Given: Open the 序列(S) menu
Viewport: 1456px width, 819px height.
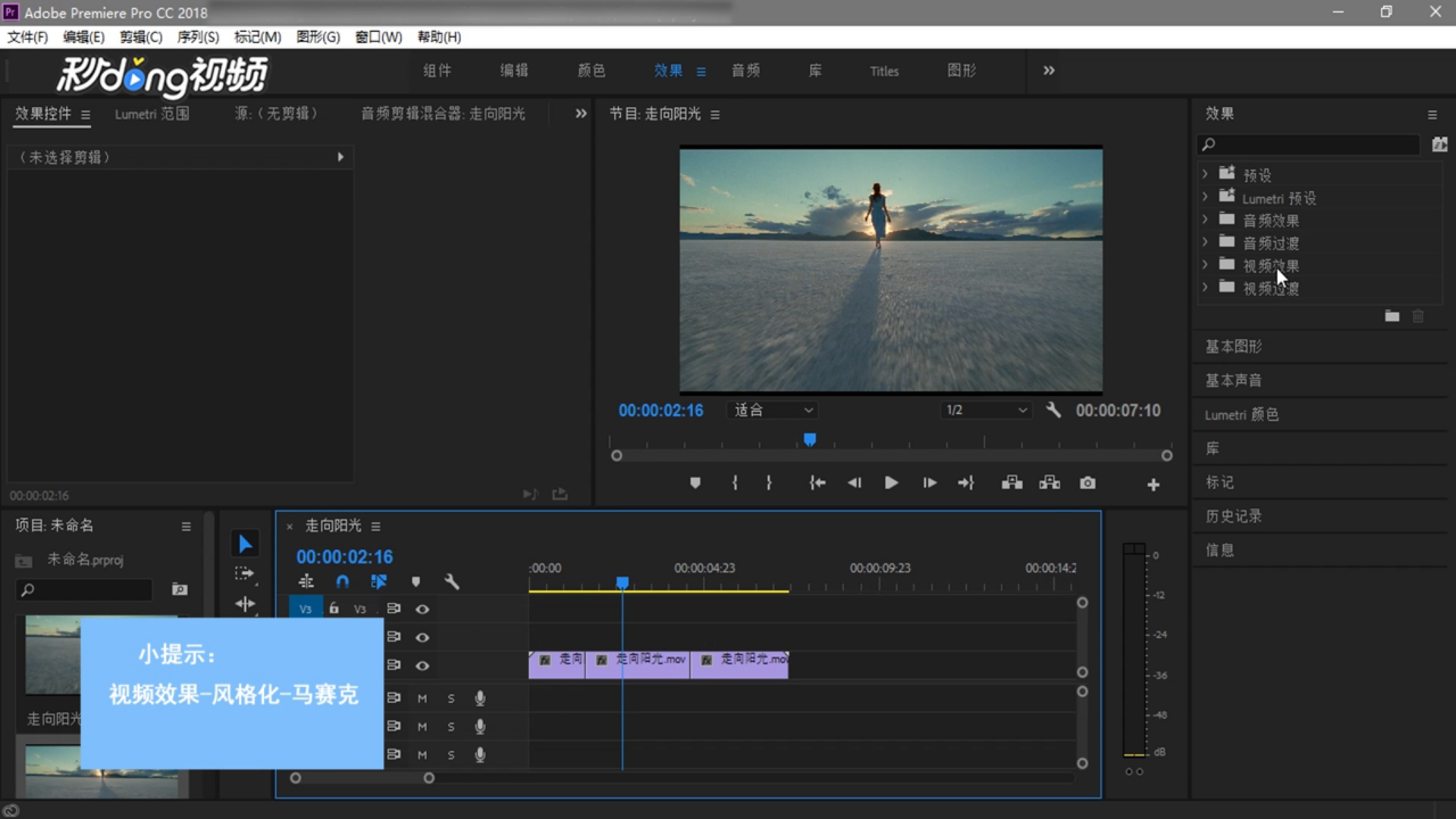Looking at the screenshot, I should tap(198, 37).
